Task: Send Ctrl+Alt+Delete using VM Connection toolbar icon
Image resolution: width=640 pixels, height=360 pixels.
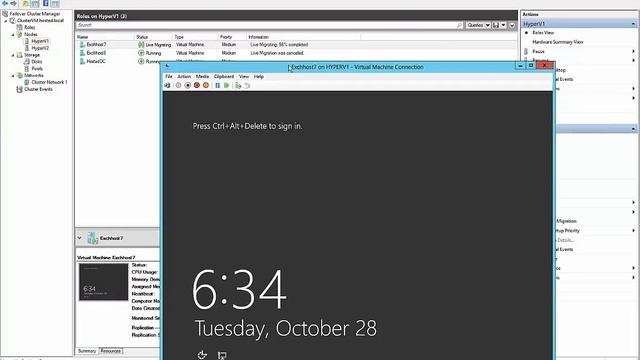Action: pos(167,85)
